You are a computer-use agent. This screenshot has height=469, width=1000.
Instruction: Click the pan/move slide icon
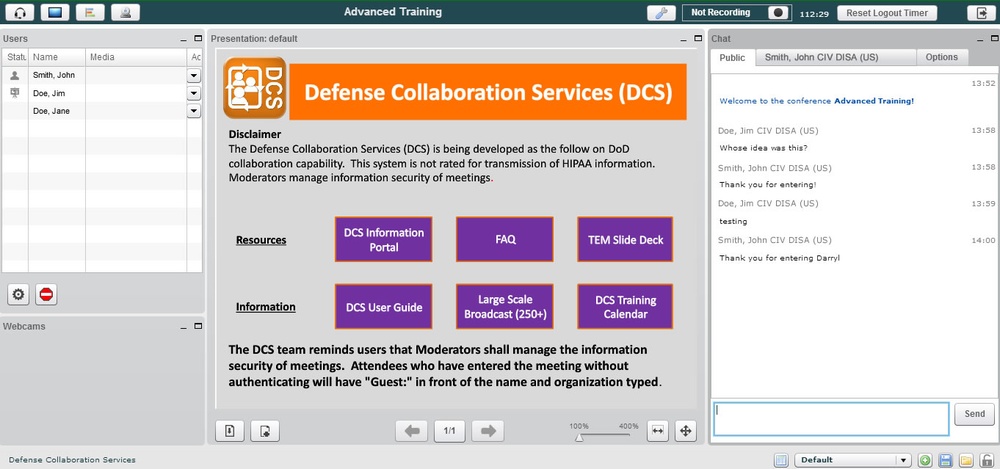click(686, 431)
